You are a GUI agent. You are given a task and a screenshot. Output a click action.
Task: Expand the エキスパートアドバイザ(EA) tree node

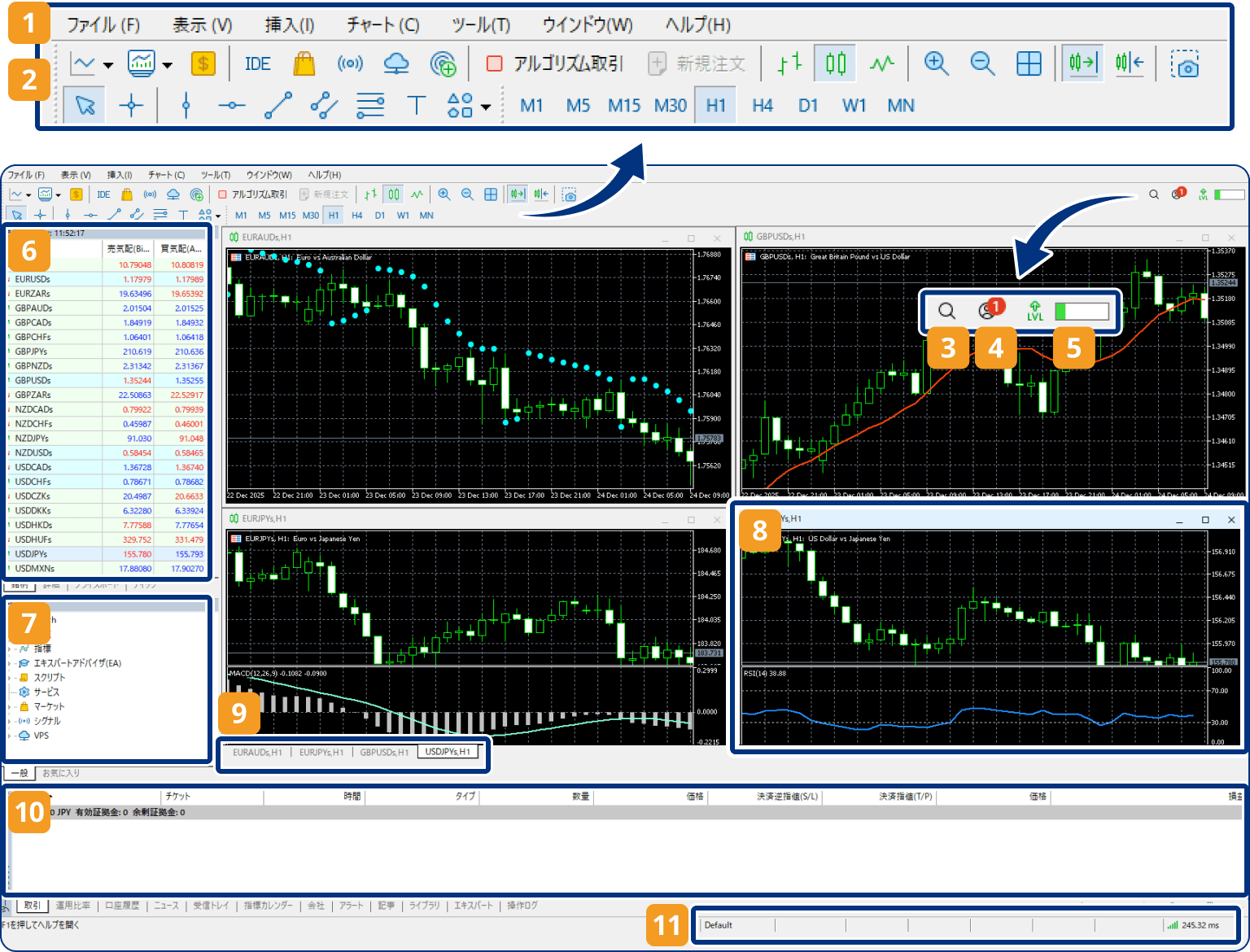click(11, 663)
